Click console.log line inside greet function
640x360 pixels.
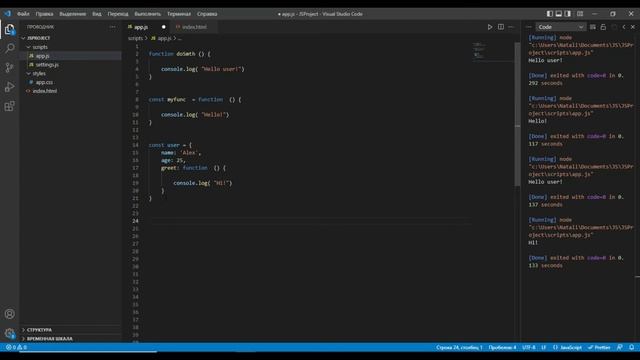pyautogui.click(x=202, y=183)
